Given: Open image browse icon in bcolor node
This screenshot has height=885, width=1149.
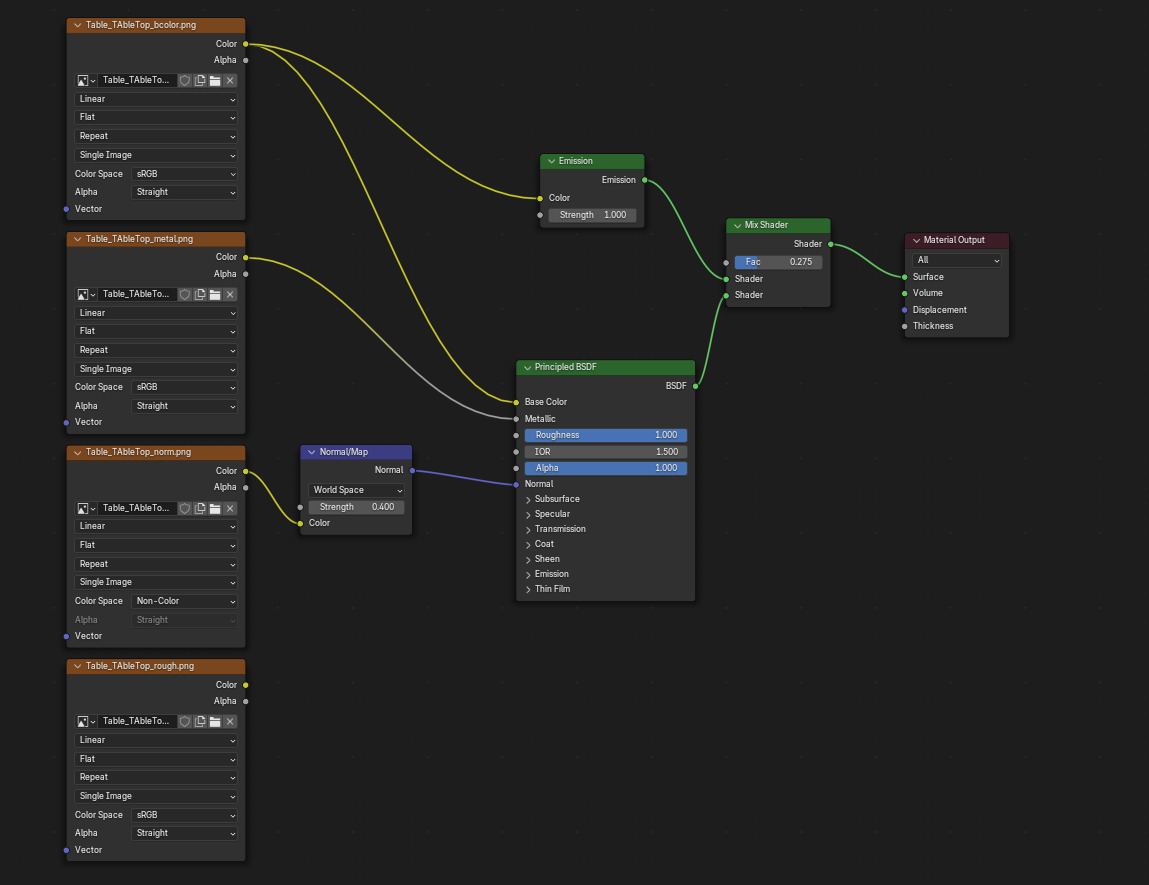Looking at the screenshot, I should pyautogui.click(x=86, y=81).
